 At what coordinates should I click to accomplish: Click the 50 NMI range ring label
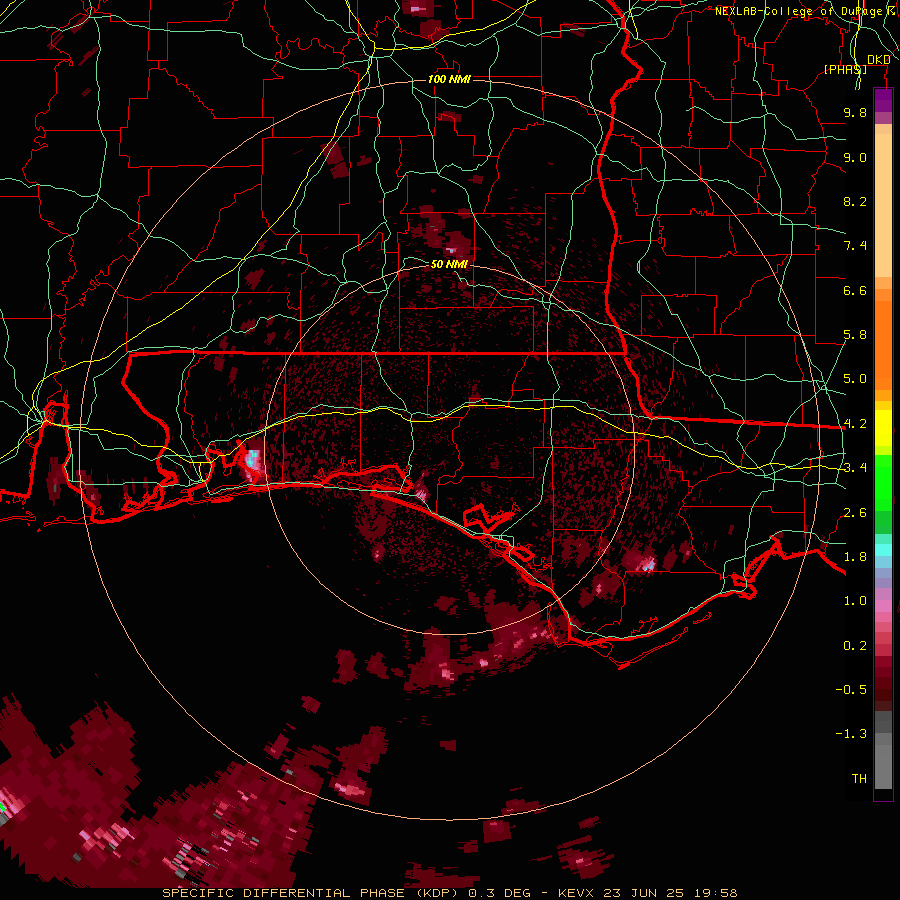(449, 265)
